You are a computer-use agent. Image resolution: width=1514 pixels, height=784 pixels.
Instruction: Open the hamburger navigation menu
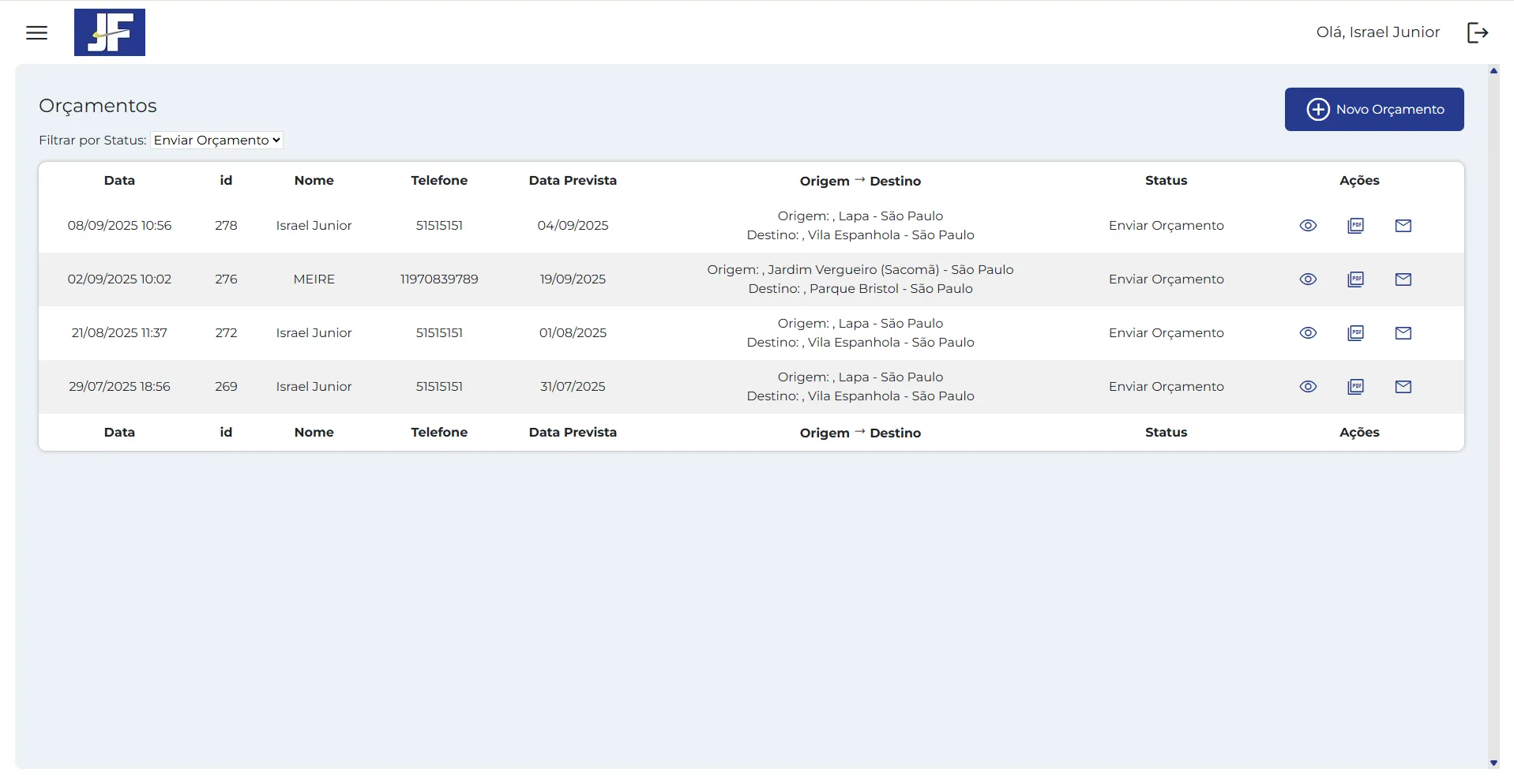[x=37, y=32]
